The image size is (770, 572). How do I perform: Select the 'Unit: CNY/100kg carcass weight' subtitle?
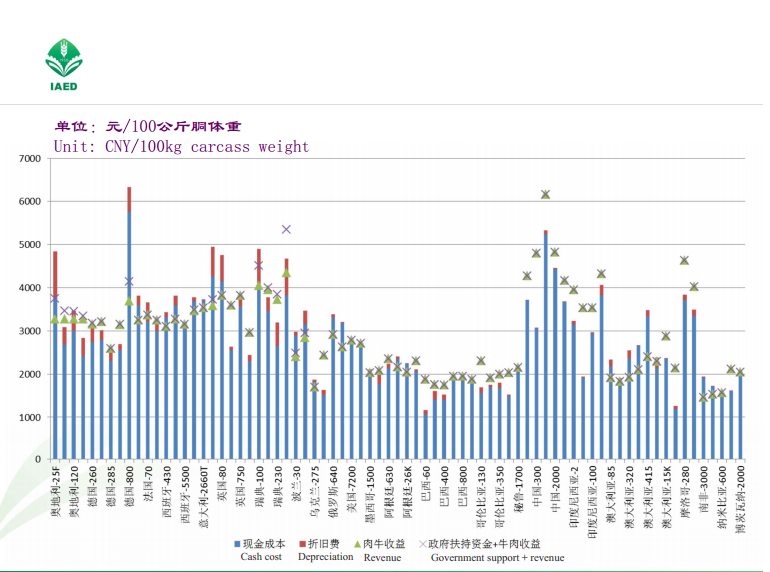point(181,146)
